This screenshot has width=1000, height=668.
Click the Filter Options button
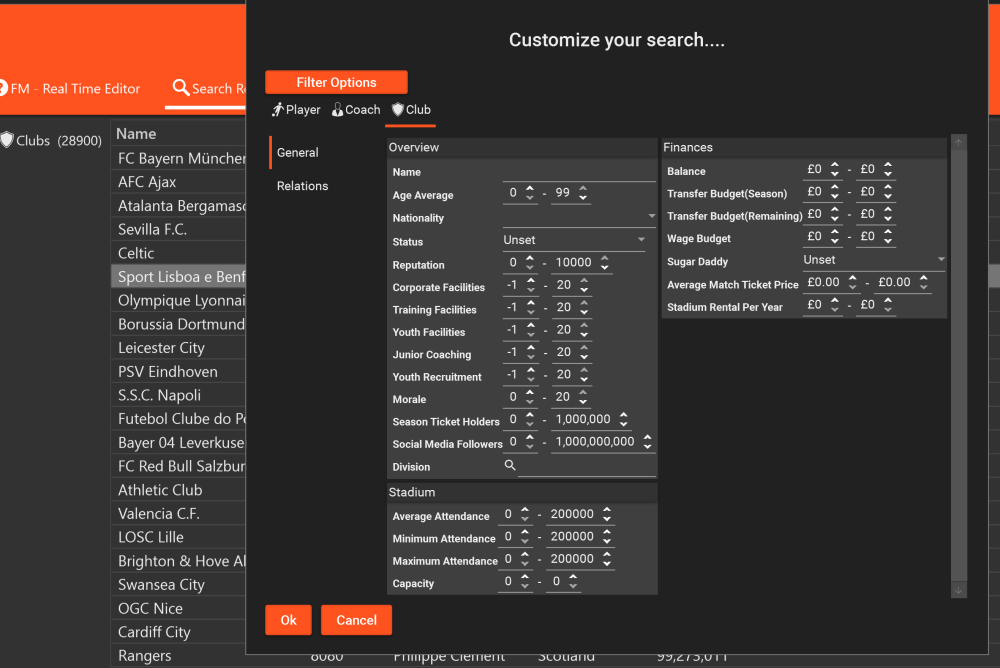coord(336,83)
